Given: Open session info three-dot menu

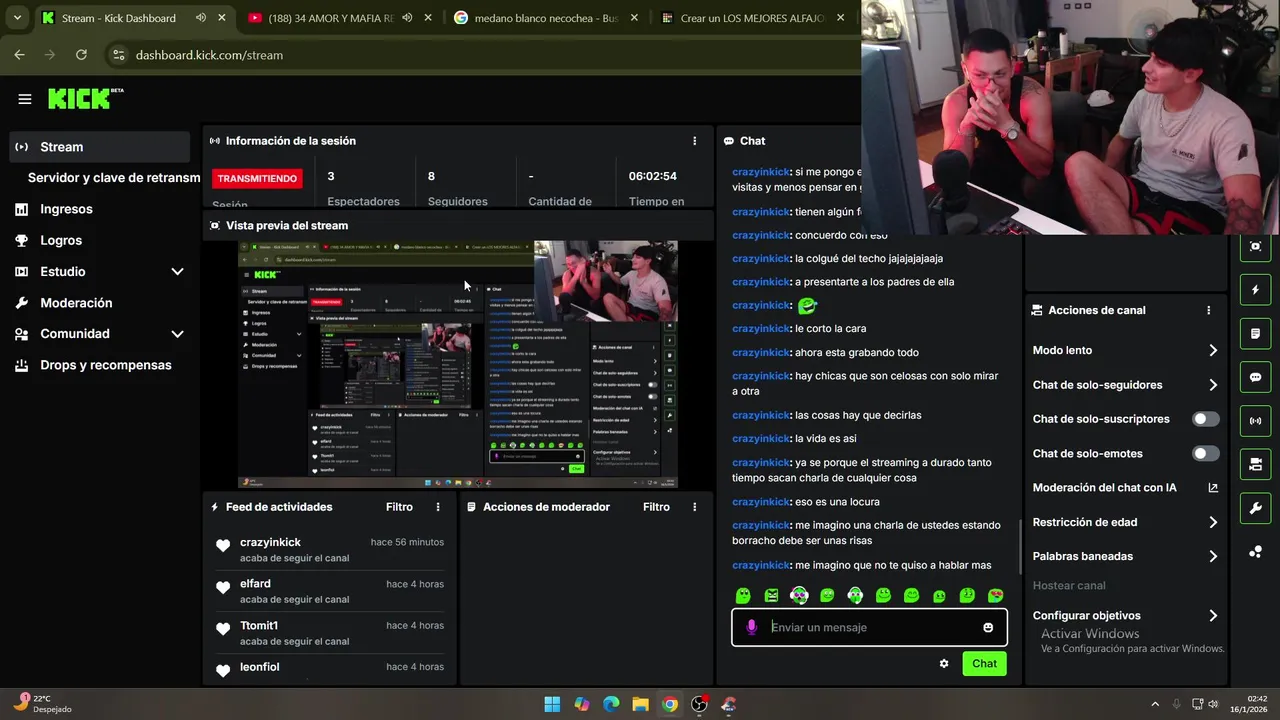Looking at the screenshot, I should [x=695, y=141].
